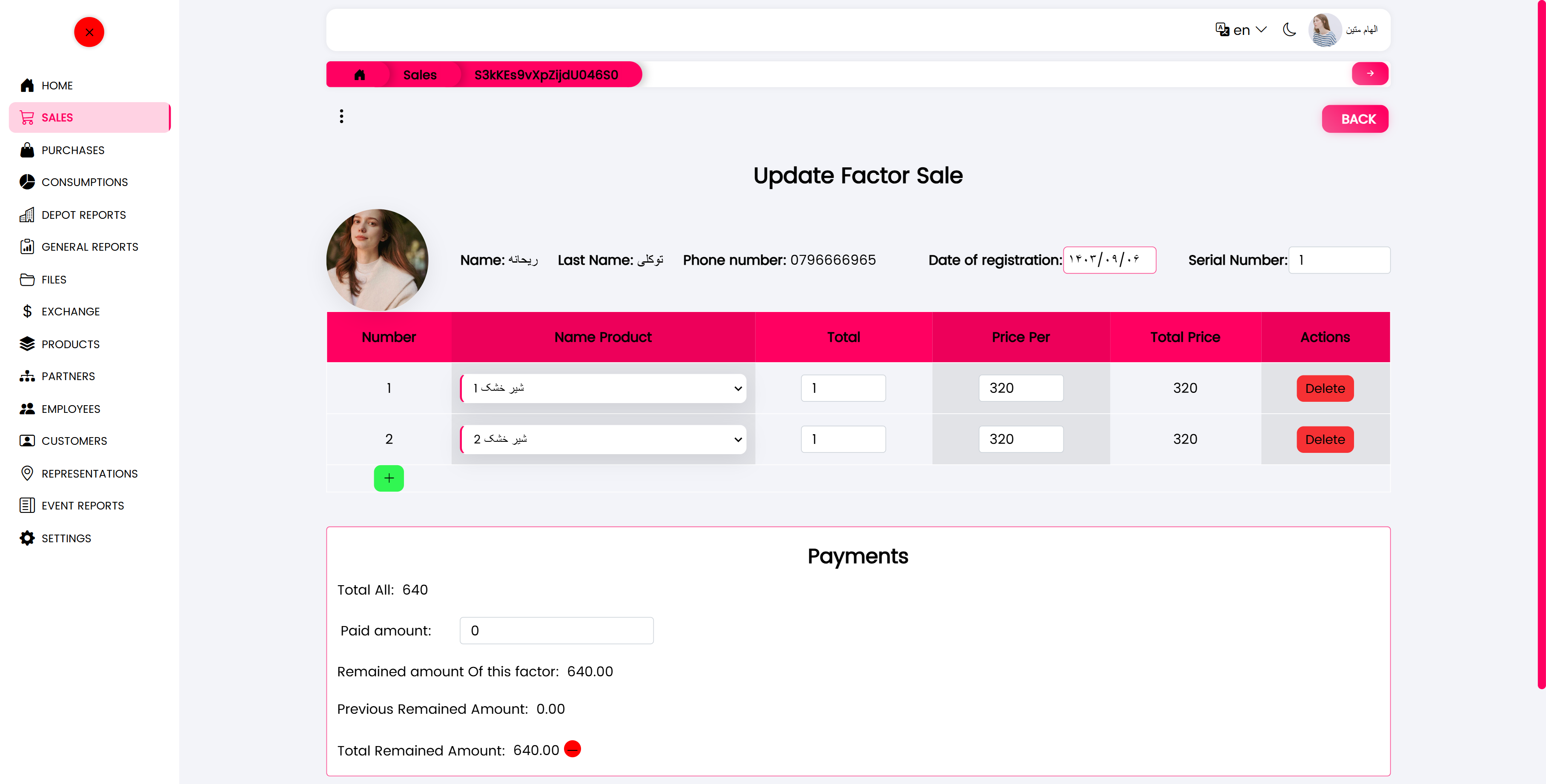Screen dimensions: 1546x784
Task: Click the red minus icon beside Total Remained
Action: click(573, 749)
